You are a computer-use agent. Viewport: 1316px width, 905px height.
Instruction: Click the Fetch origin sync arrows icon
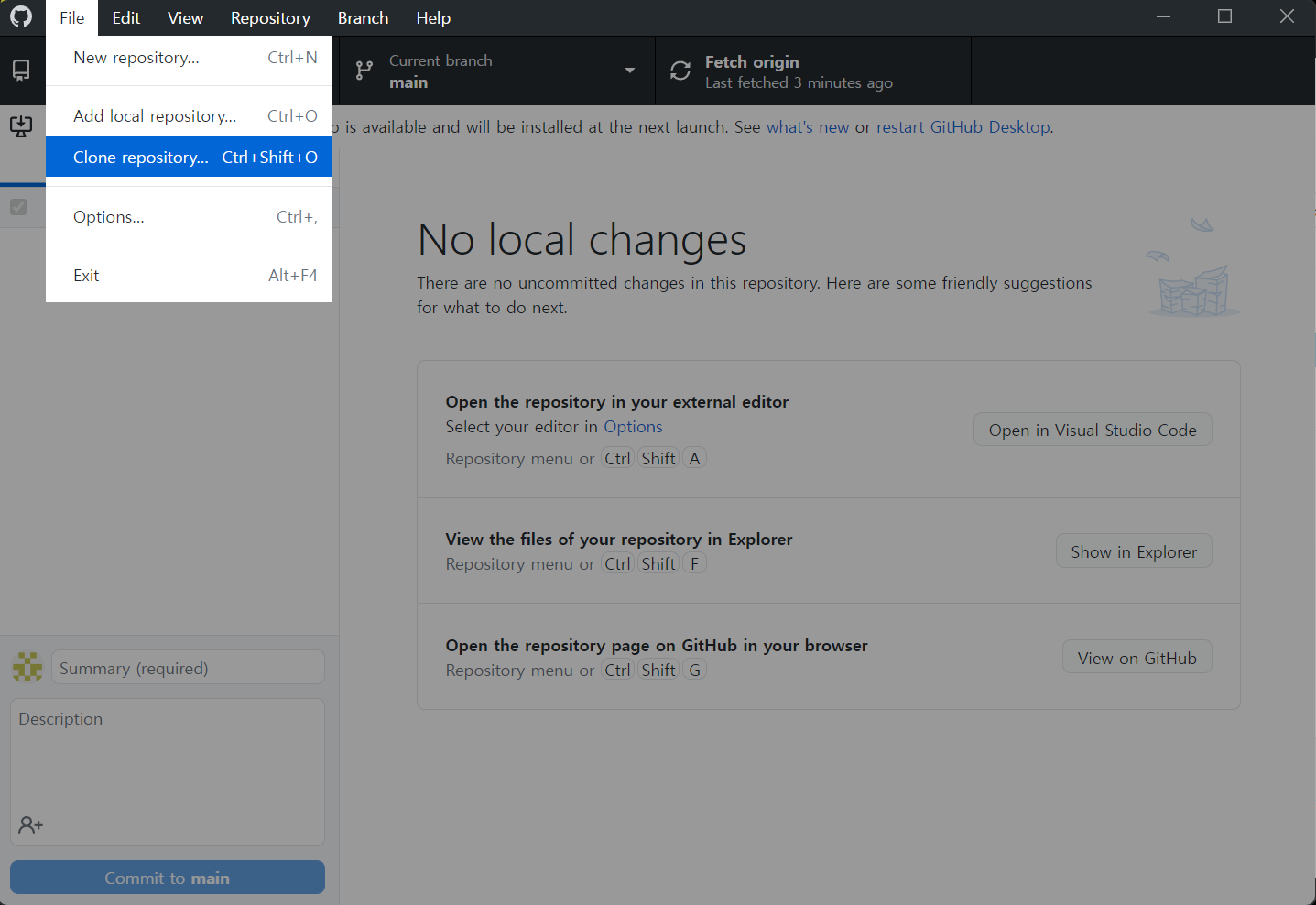[x=680, y=71]
